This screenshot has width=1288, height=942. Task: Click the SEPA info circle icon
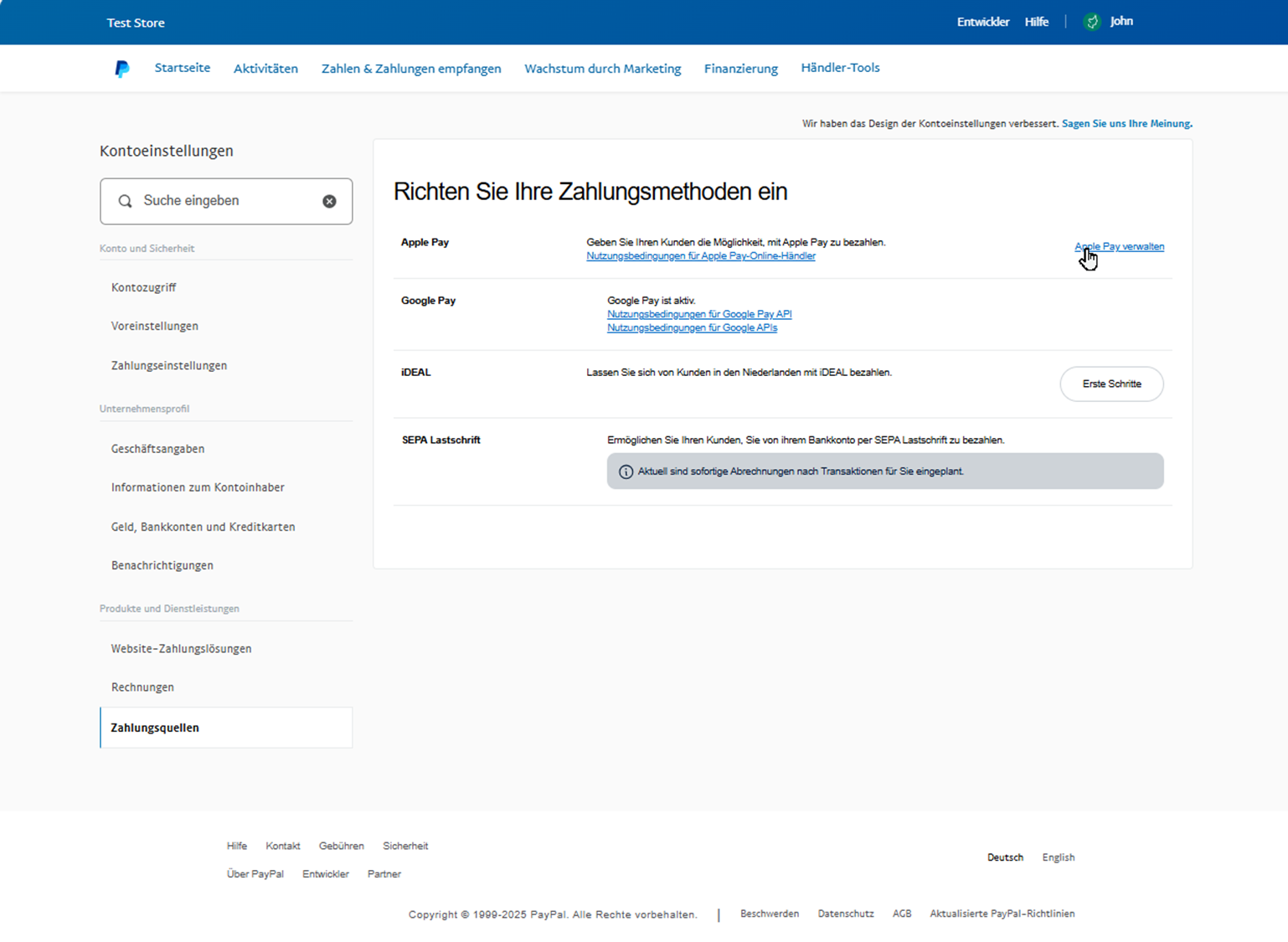[626, 471]
